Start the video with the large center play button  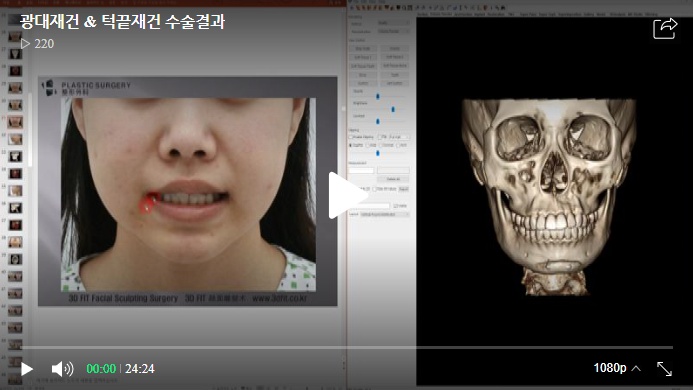[x=349, y=195]
